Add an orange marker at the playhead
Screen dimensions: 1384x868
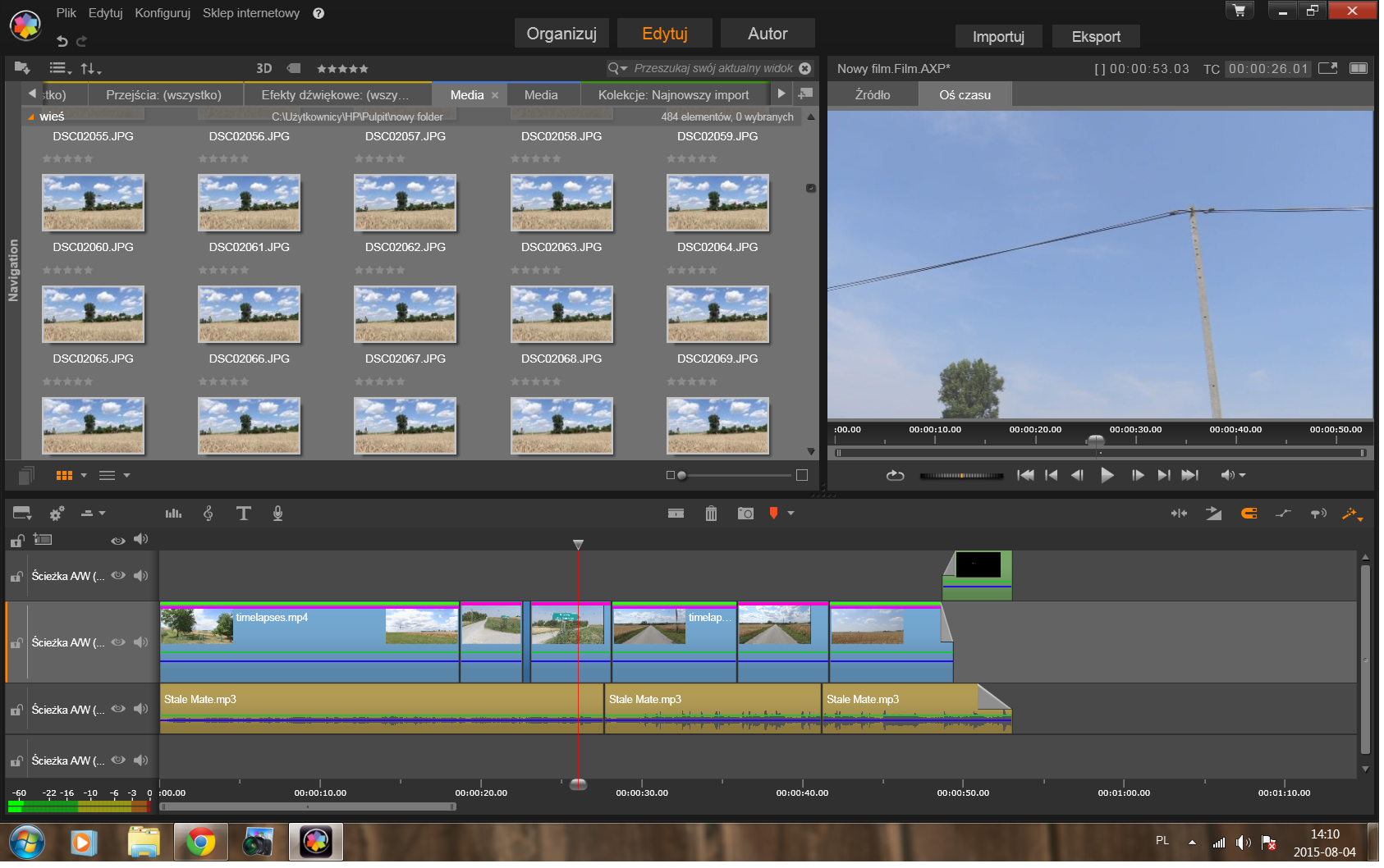[x=772, y=513]
